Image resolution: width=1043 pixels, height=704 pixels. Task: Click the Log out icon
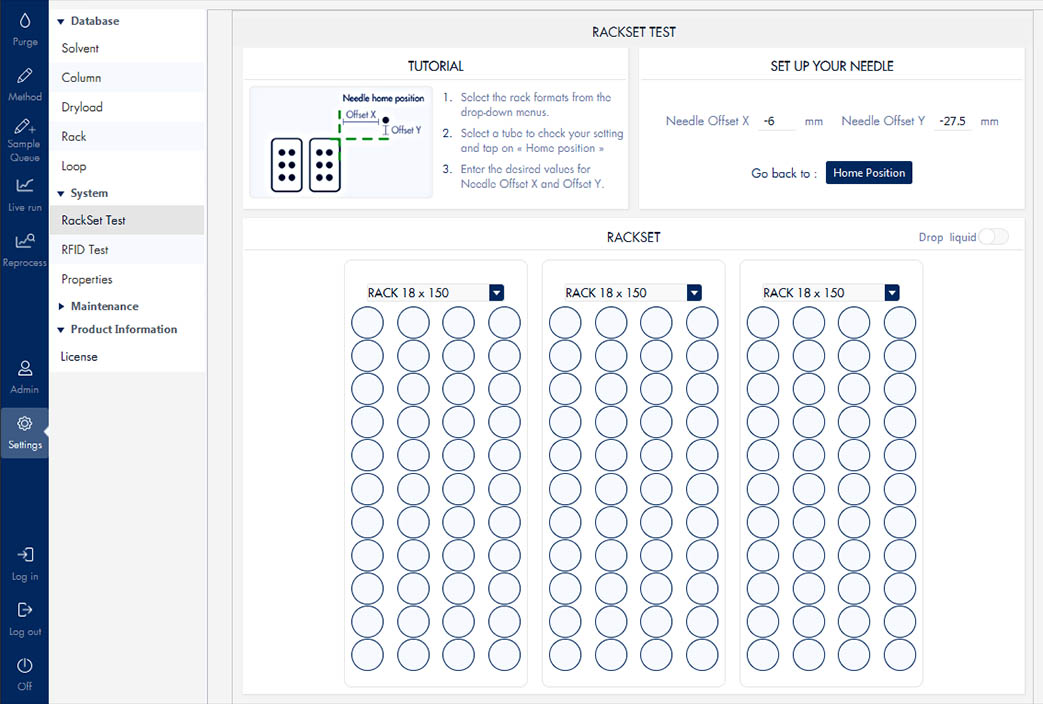tap(25, 610)
